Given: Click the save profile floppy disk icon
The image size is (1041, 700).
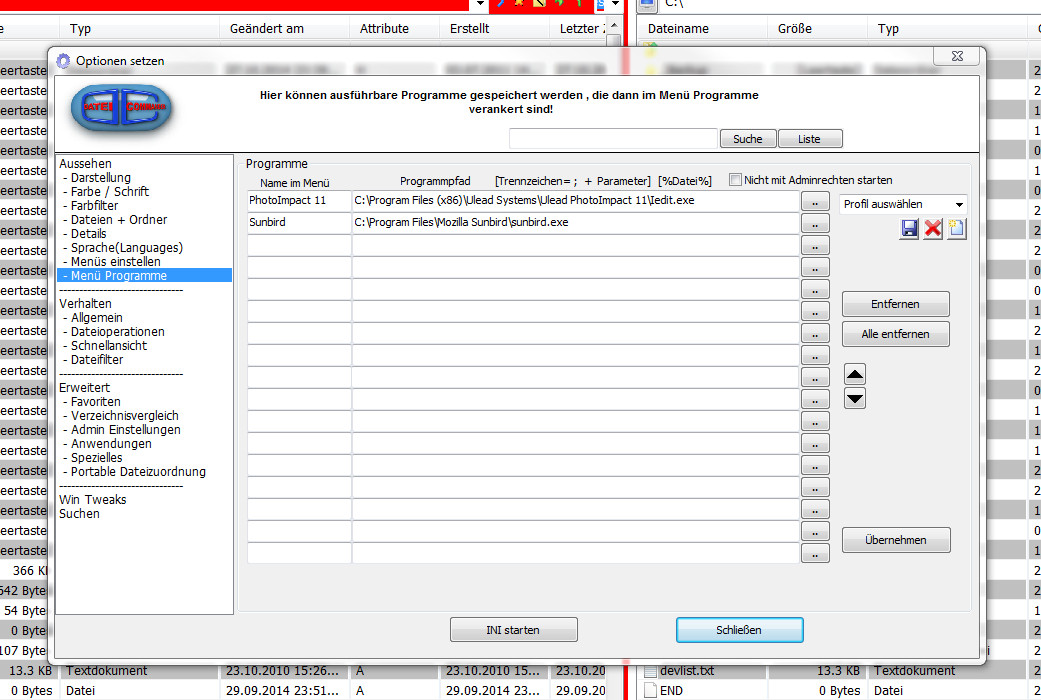Looking at the screenshot, I should pos(909,229).
